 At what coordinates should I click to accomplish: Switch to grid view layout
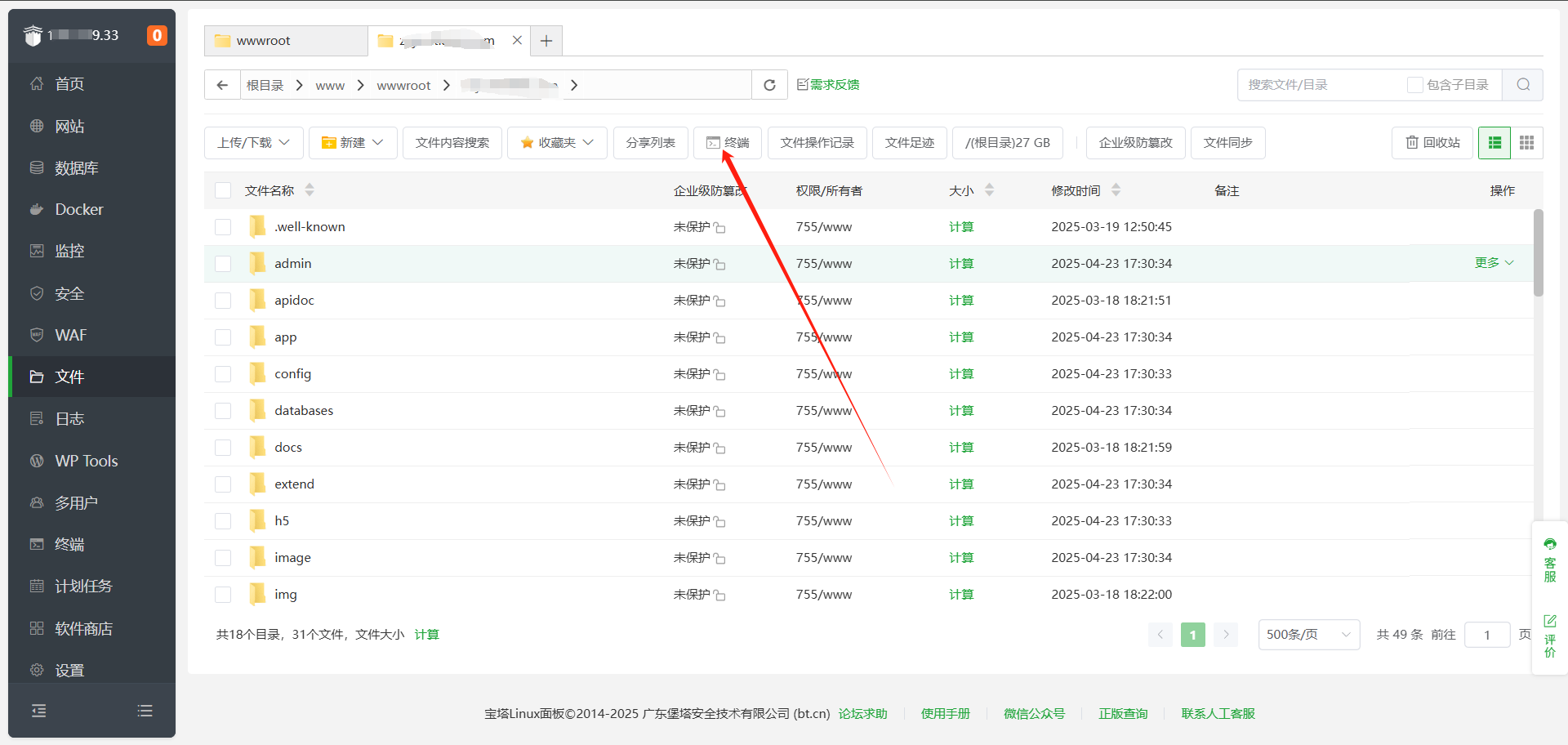point(1526,143)
